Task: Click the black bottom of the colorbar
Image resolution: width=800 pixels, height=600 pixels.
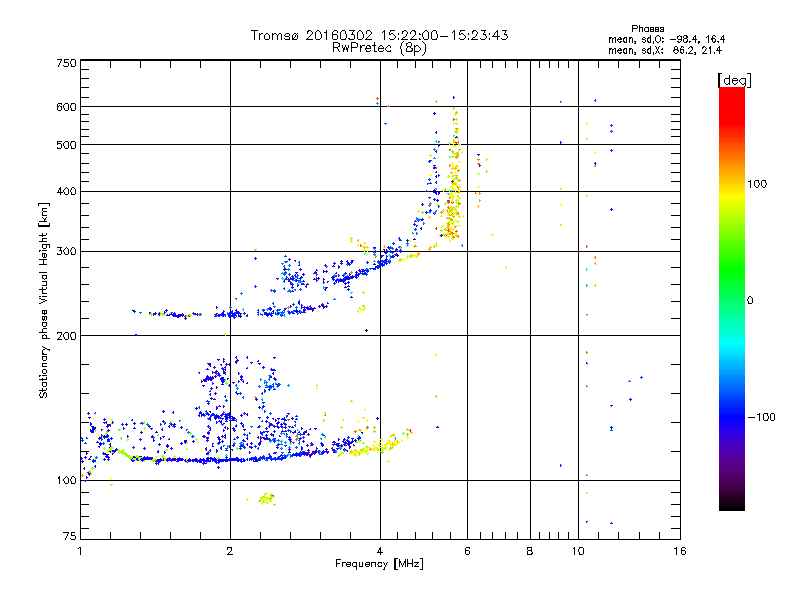Action: (x=732, y=503)
